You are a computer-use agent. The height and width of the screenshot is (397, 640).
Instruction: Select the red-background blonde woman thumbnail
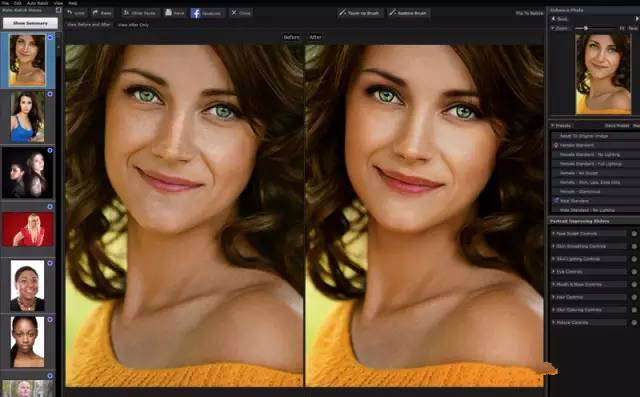28,229
